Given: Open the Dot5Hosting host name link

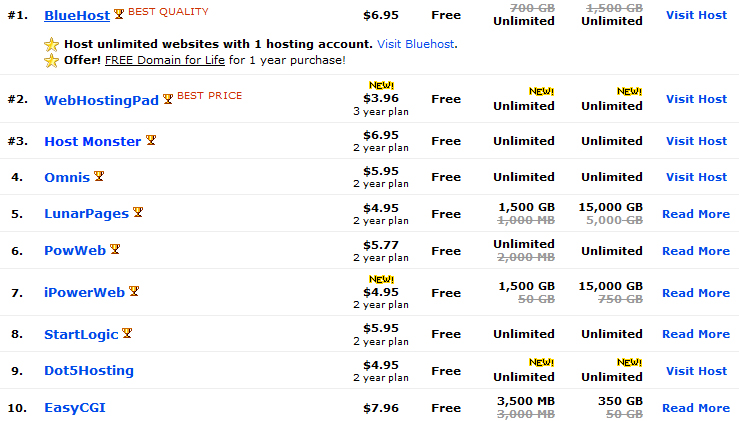Looking at the screenshot, I should tap(89, 371).
